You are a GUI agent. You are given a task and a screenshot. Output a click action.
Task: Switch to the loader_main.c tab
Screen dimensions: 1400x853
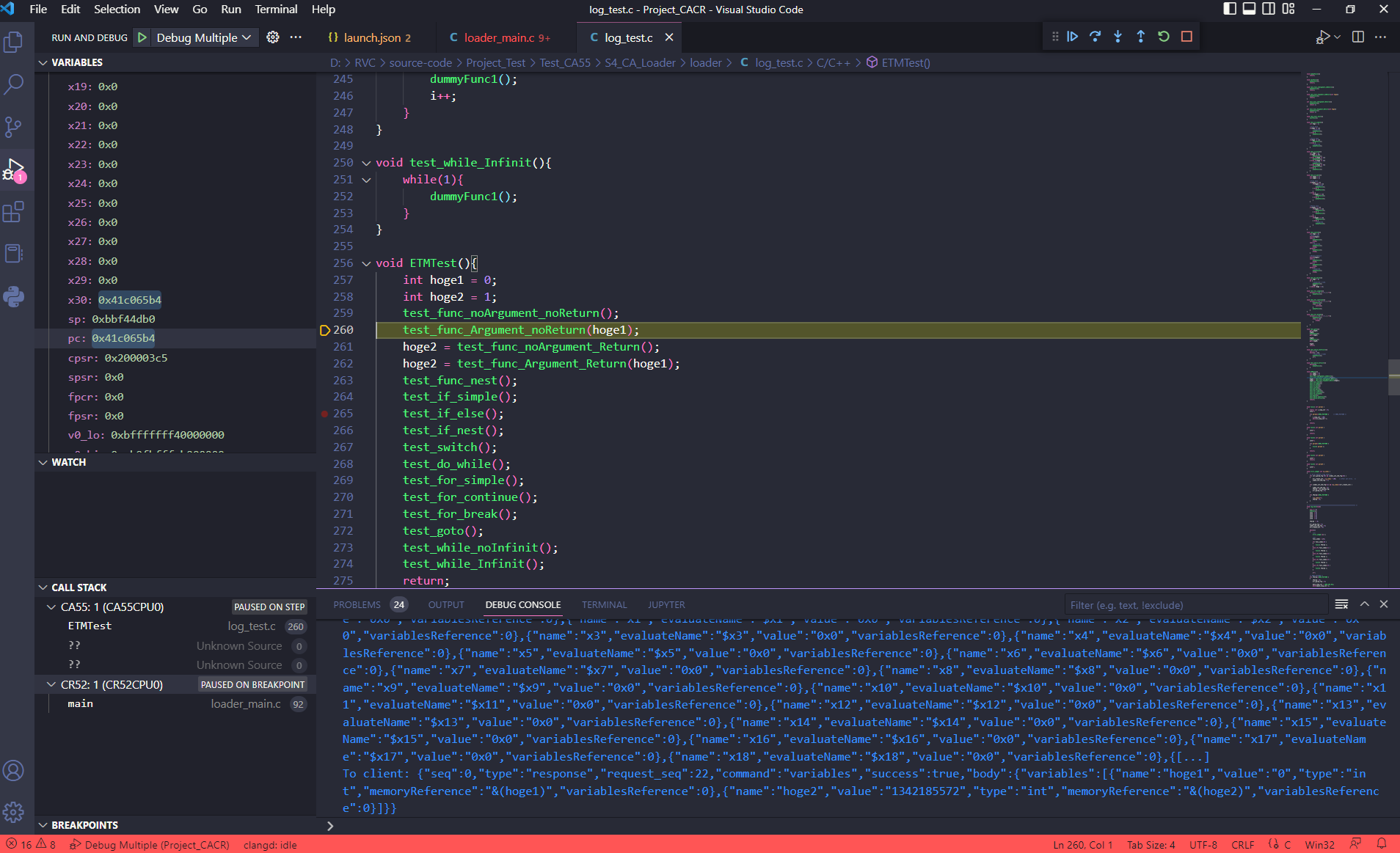tap(499, 37)
